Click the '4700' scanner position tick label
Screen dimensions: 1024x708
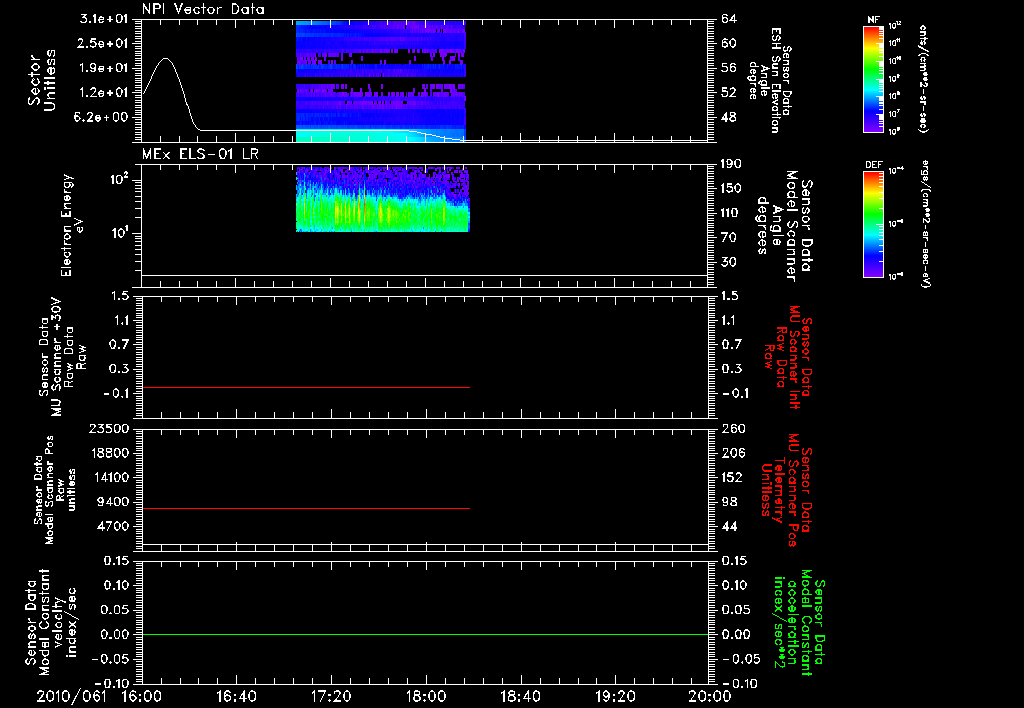(112, 526)
